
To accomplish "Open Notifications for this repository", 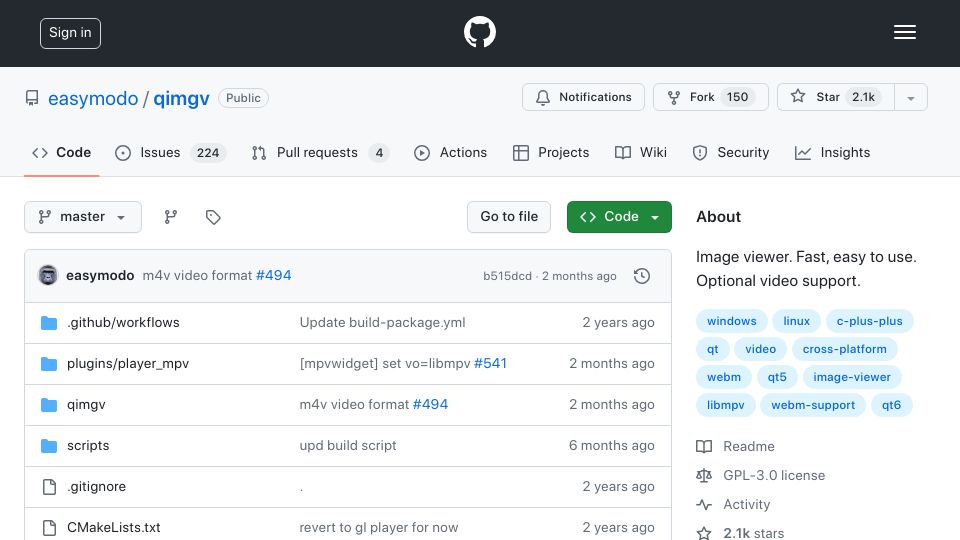I will tap(583, 97).
